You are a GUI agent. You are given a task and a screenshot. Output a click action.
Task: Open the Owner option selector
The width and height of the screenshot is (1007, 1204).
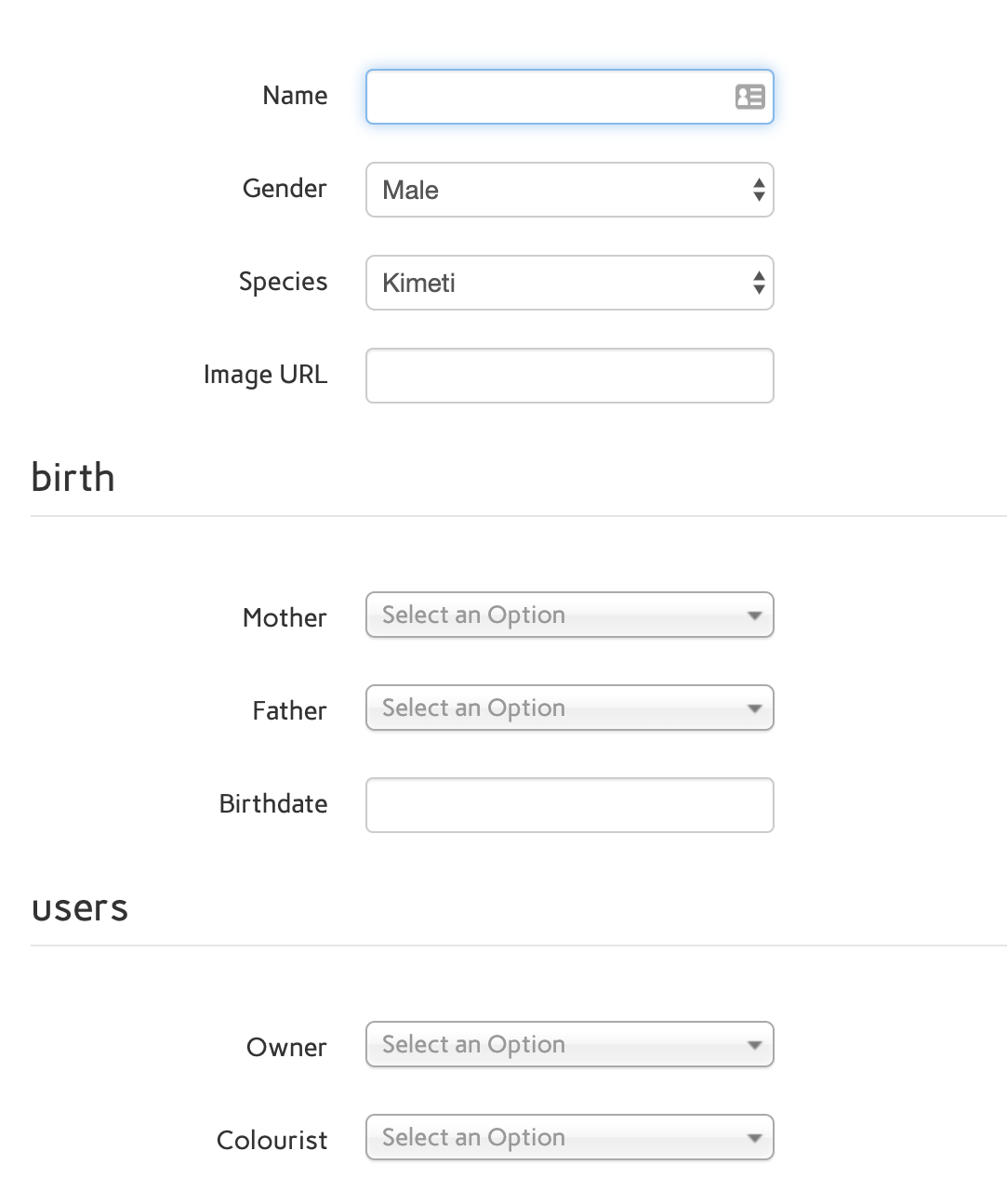click(x=569, y=1045)
